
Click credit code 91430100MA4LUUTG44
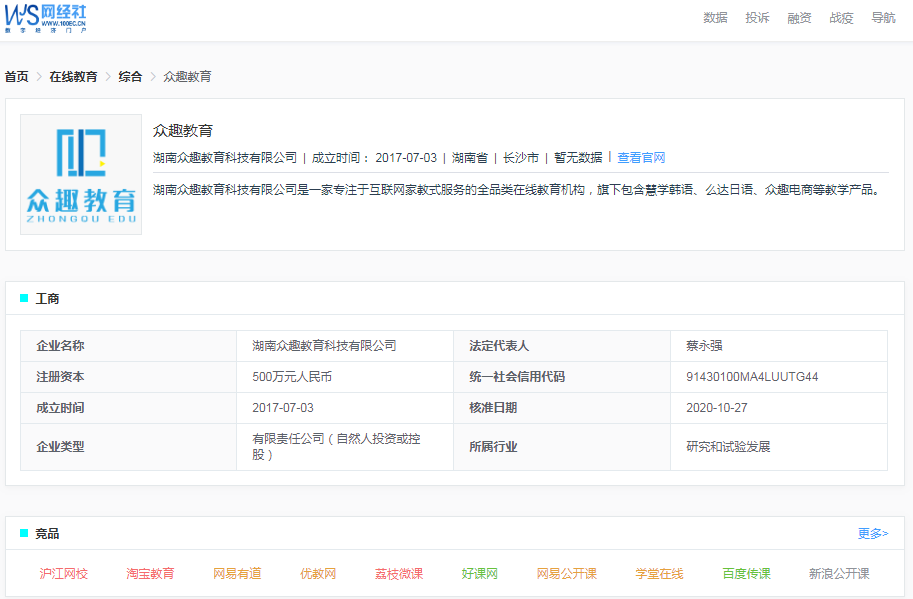(752, 377)
